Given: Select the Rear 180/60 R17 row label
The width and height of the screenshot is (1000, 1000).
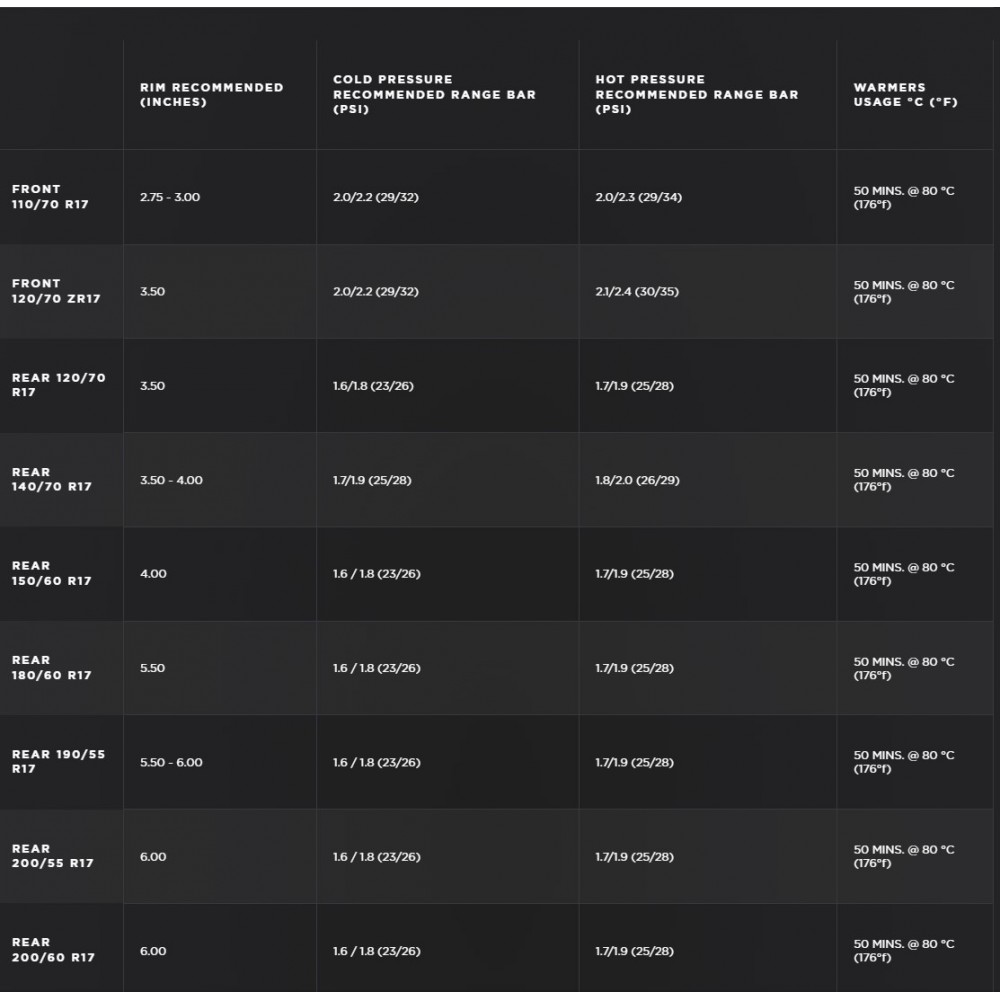Looking at the screenshot, I should click(x=52, y=667).
